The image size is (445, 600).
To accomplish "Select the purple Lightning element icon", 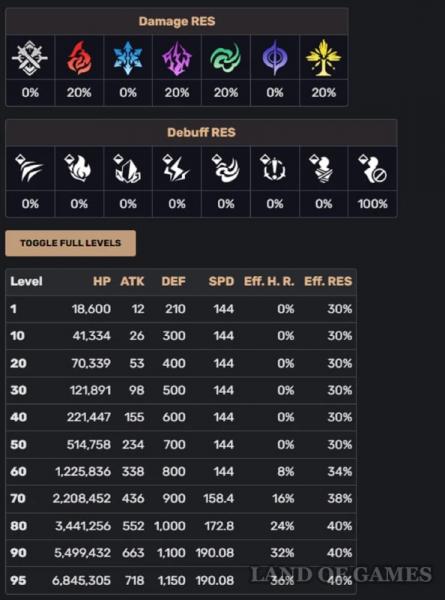I will (x=177, y=58).
